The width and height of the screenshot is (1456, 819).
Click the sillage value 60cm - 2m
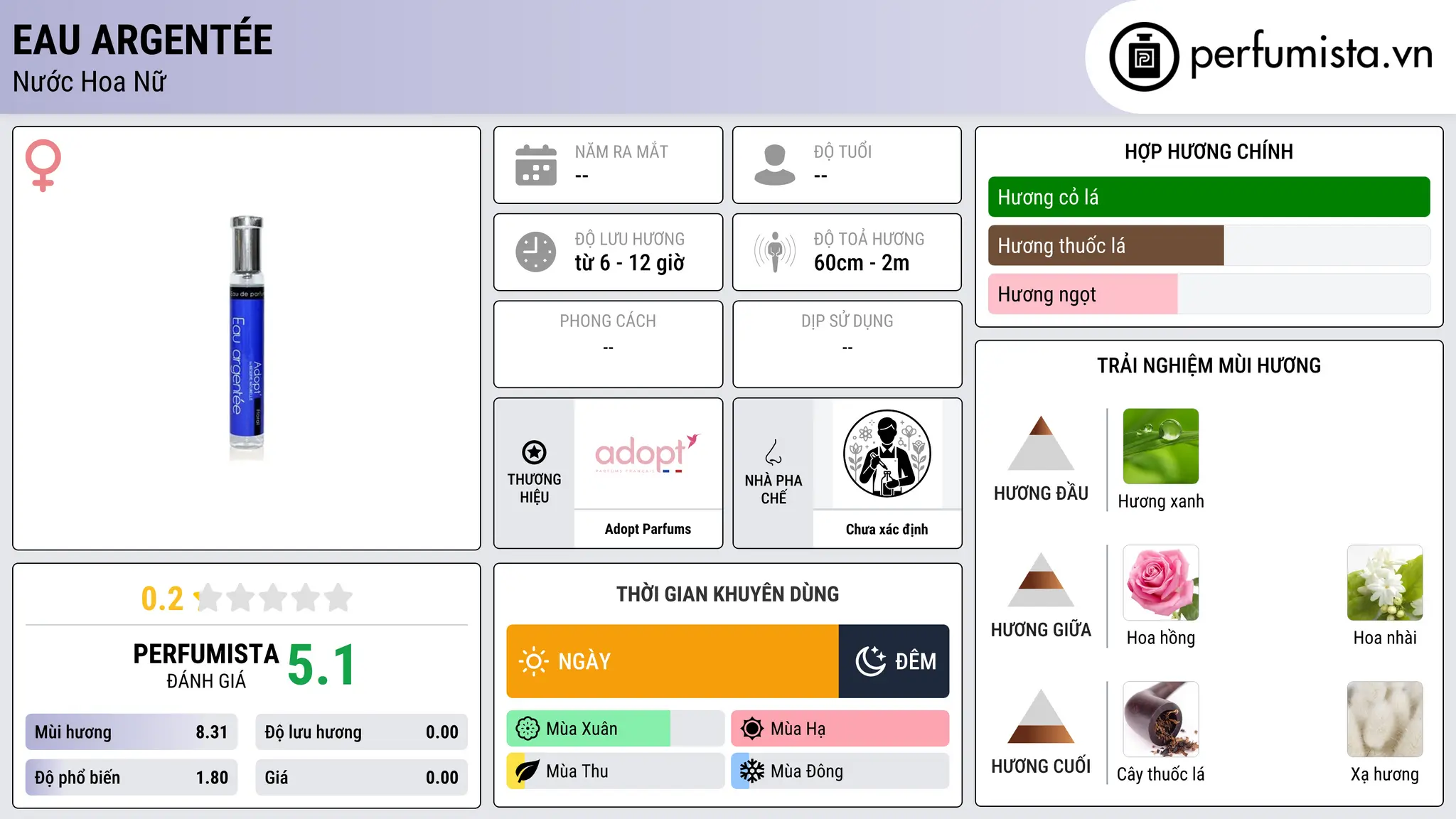tap(862, 263)
